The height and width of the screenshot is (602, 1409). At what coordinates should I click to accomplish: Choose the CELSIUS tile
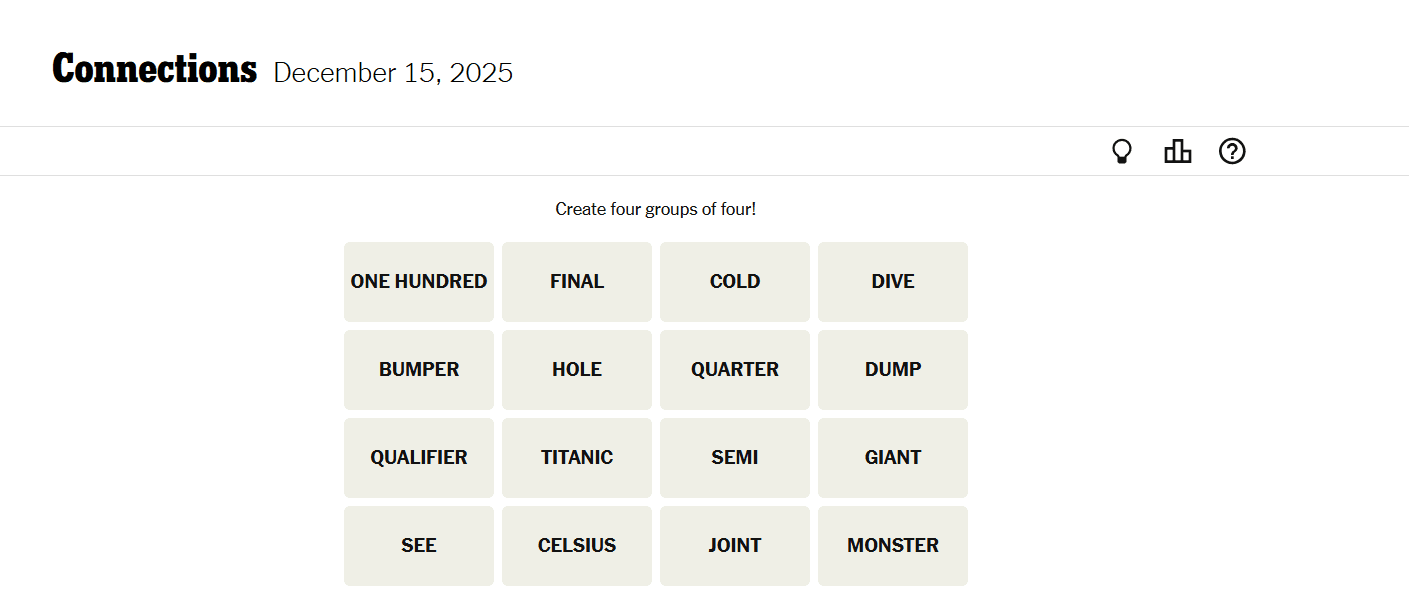point(577,546)
